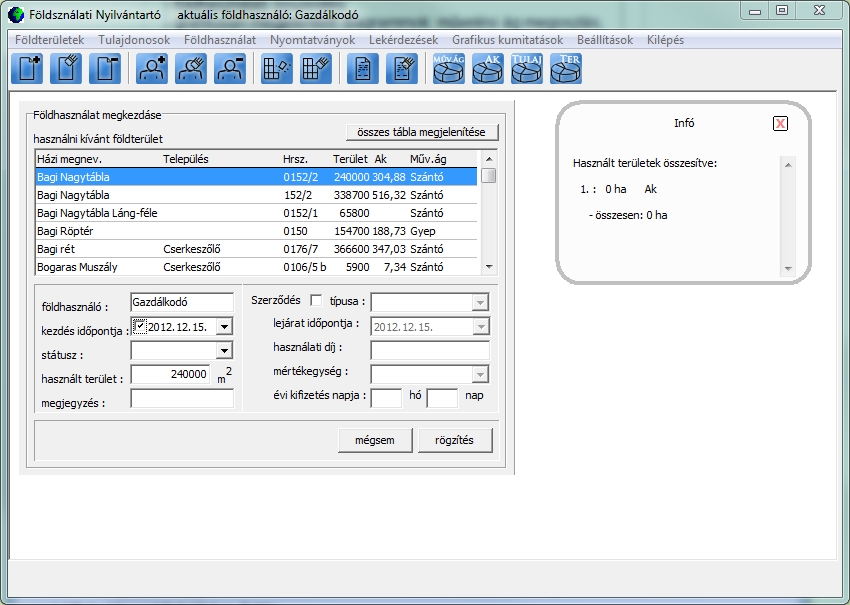Select the Bagi Nagytábla Láng-féle row
Screen dimensions: 850x605
256,213
